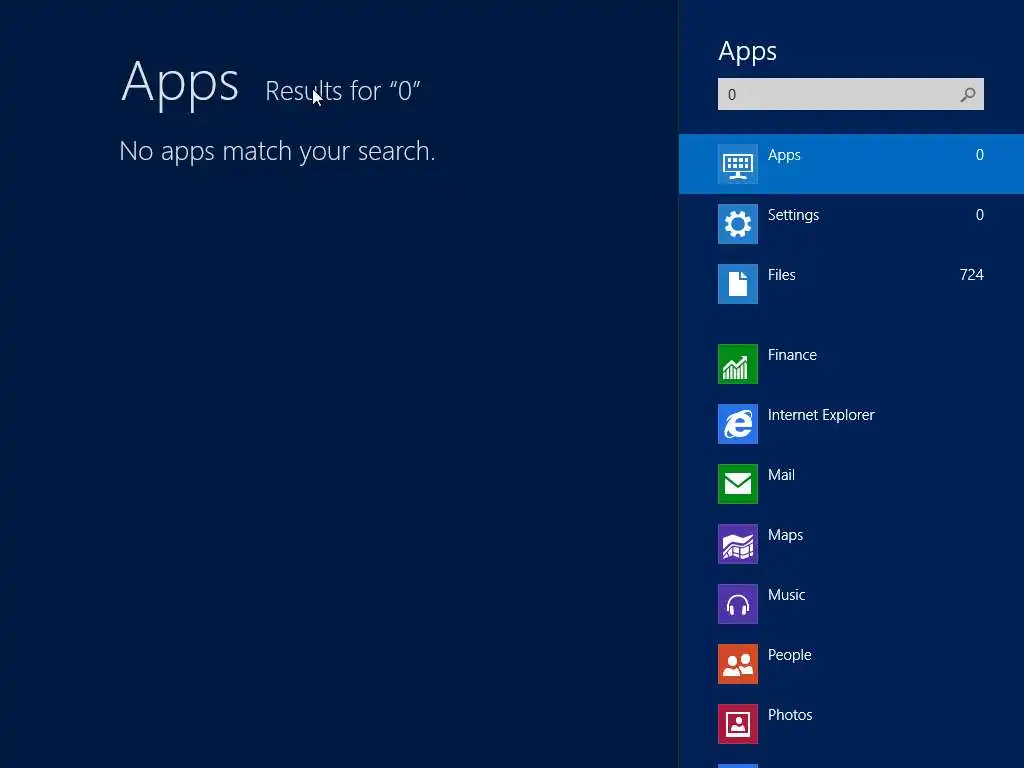Viewport: 1024px width, 768px height.
Task: Open the Finance chart icon
Action: (737, 364)
